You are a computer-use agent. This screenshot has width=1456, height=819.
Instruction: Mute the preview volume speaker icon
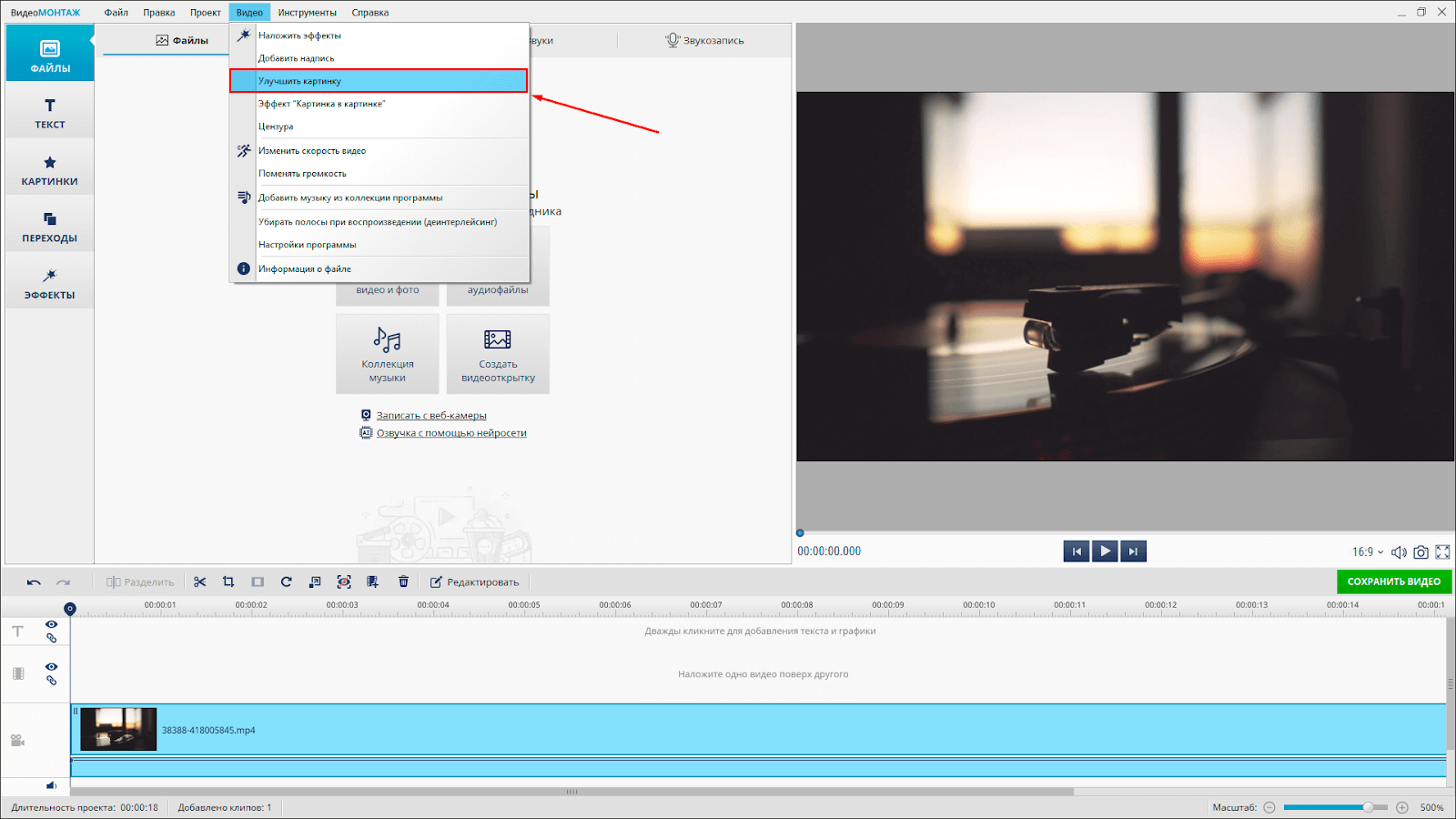point(1399,551)
